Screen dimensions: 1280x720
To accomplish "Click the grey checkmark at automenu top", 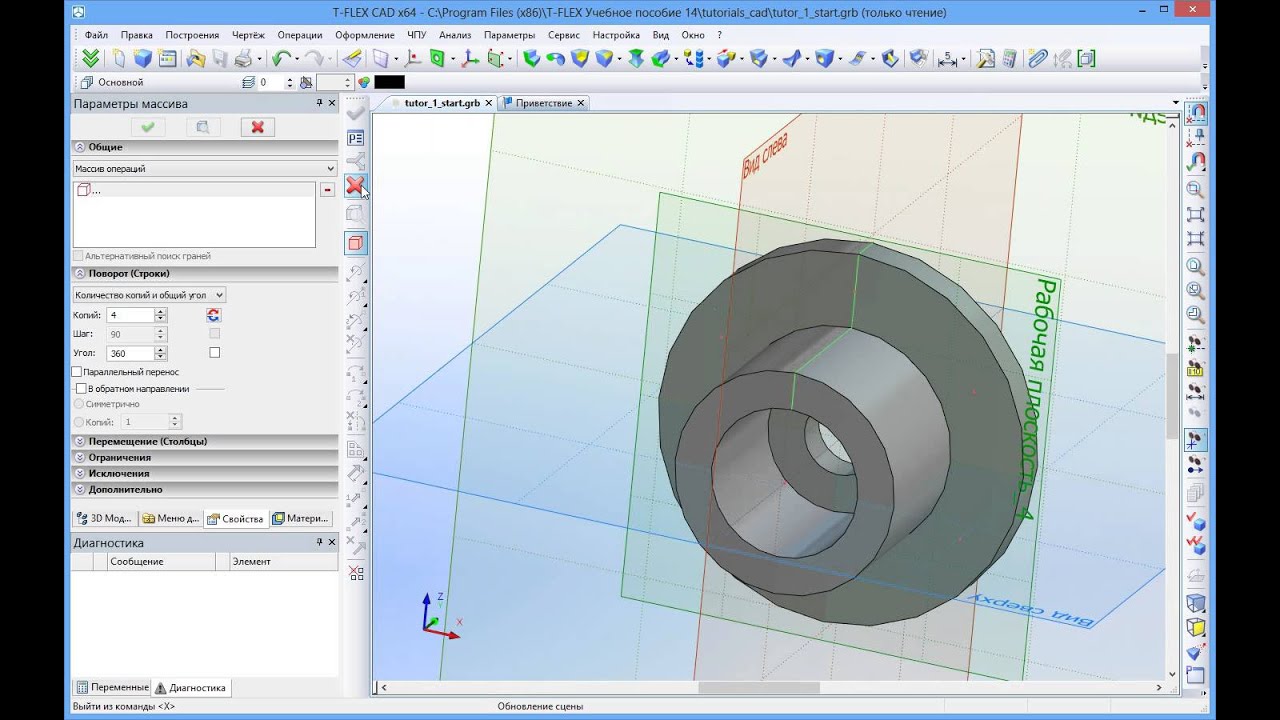I will (355, 113).
